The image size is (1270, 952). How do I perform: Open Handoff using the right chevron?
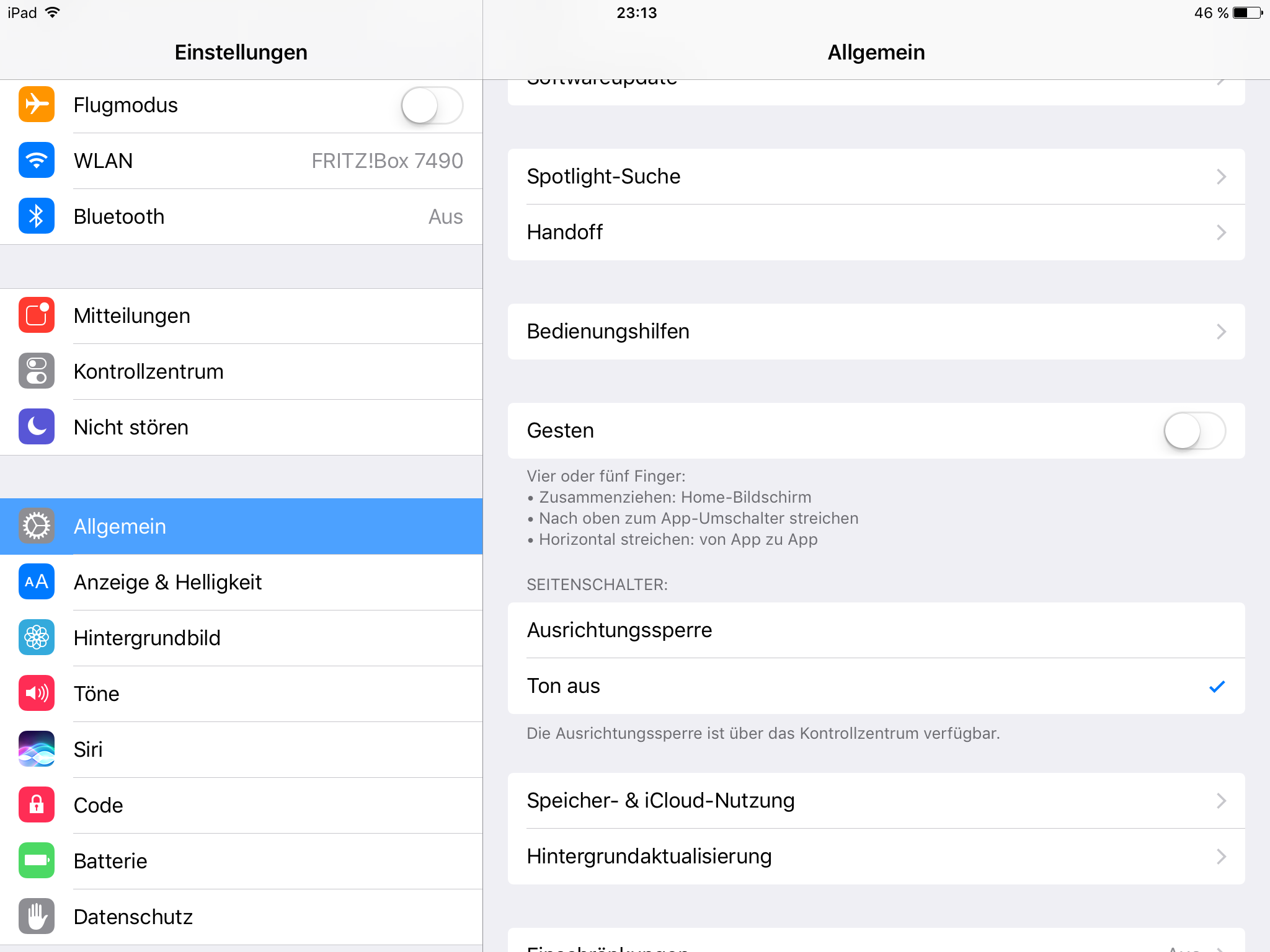coord(1221,232)
